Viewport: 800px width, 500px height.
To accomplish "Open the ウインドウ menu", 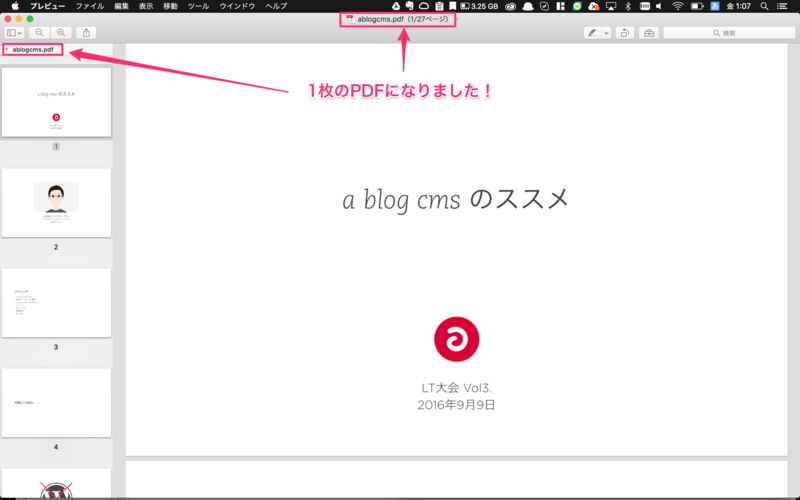I will coord(237,6).
